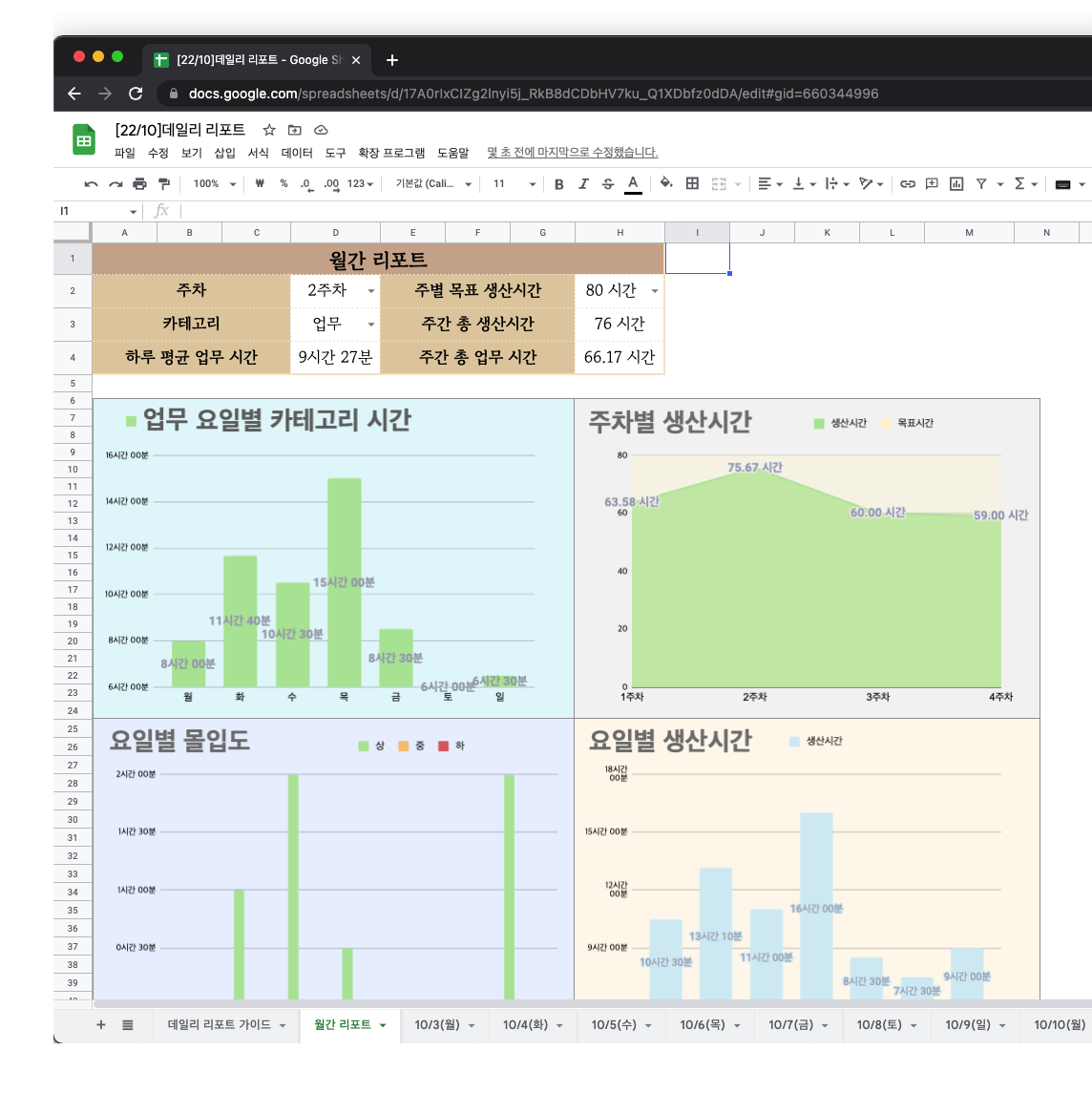Switch to 10/3(월) sheet tab
Image resolution: width=1092 pixels, height=1114 pixels.
[437, 1024]
